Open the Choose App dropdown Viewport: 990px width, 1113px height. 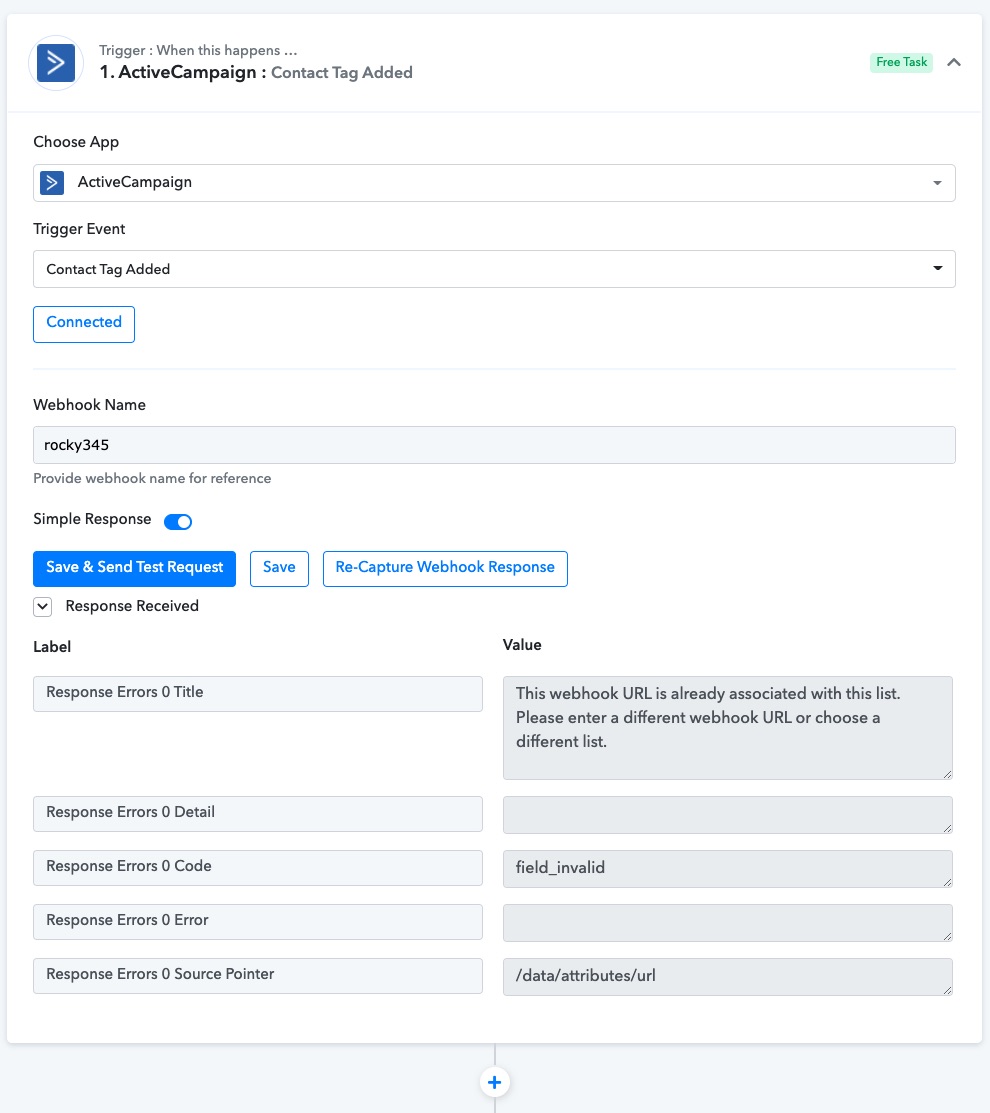494,183
